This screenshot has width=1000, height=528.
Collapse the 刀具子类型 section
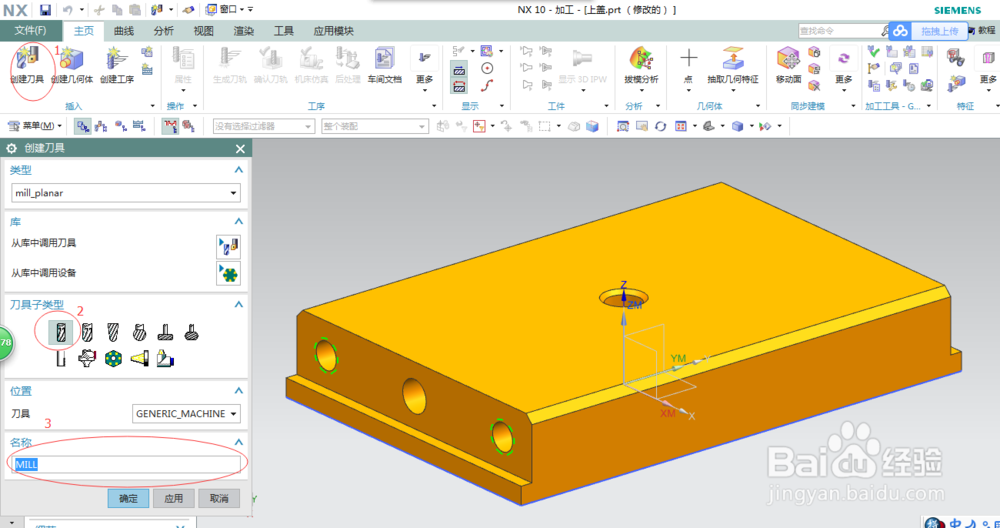tap(239, 304)
